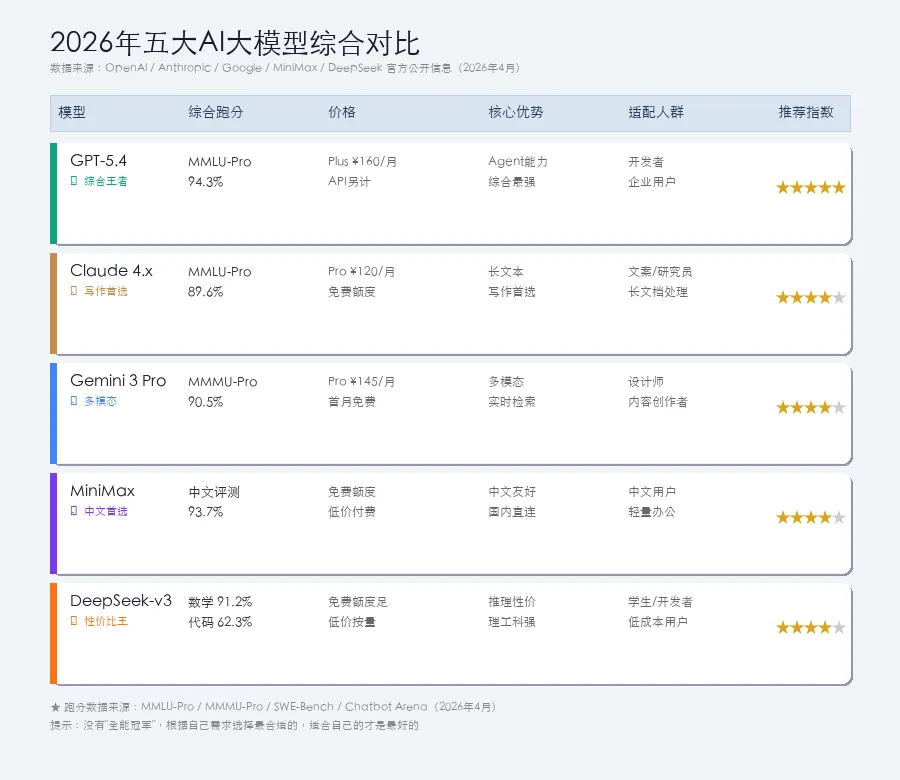Click the green color bar beside GPT-5.4
Viewport: 900px width, 780px height.
(53, 194)
